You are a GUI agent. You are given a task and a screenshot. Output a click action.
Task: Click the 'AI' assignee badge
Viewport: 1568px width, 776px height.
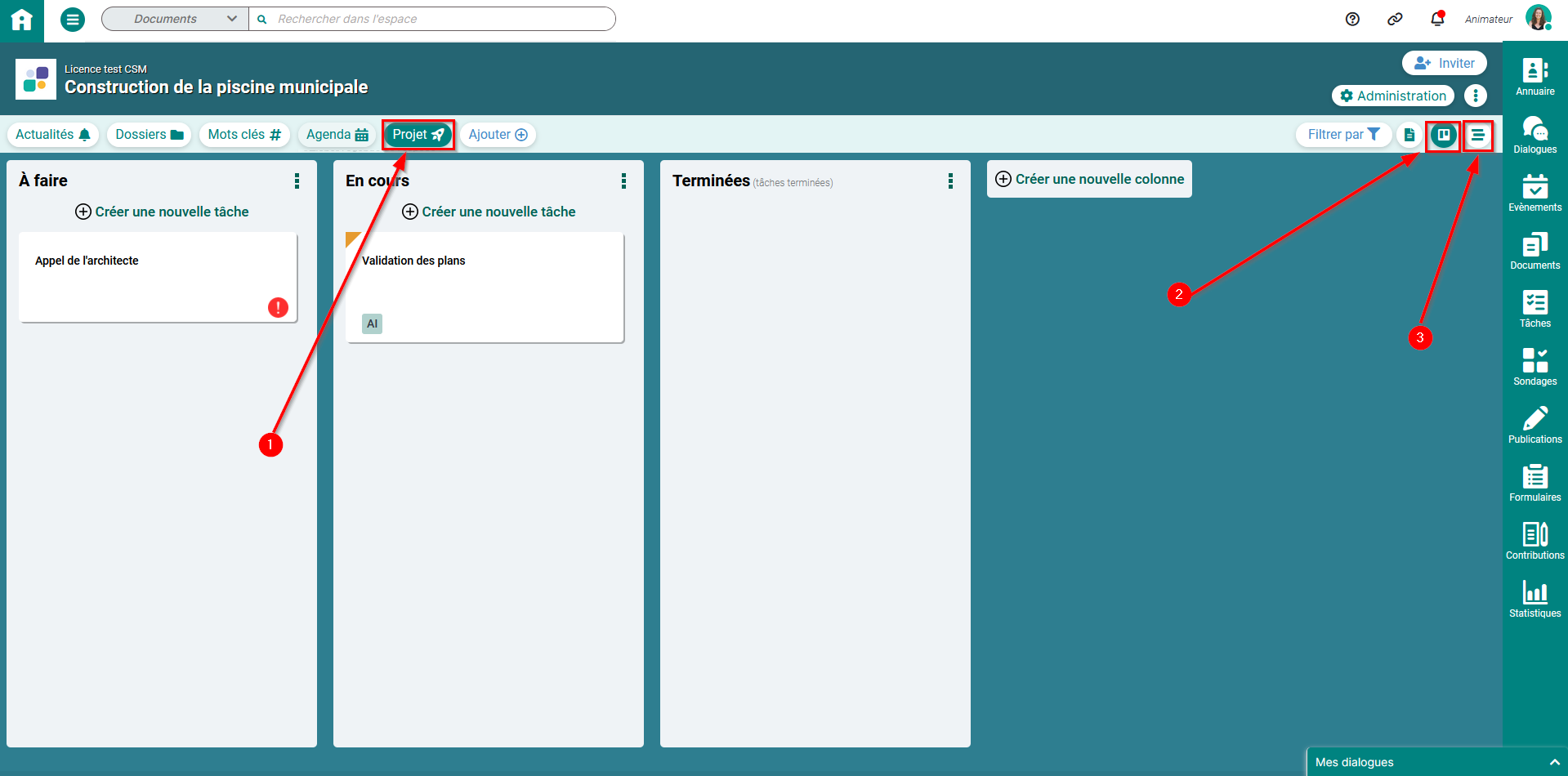[372, 323]
